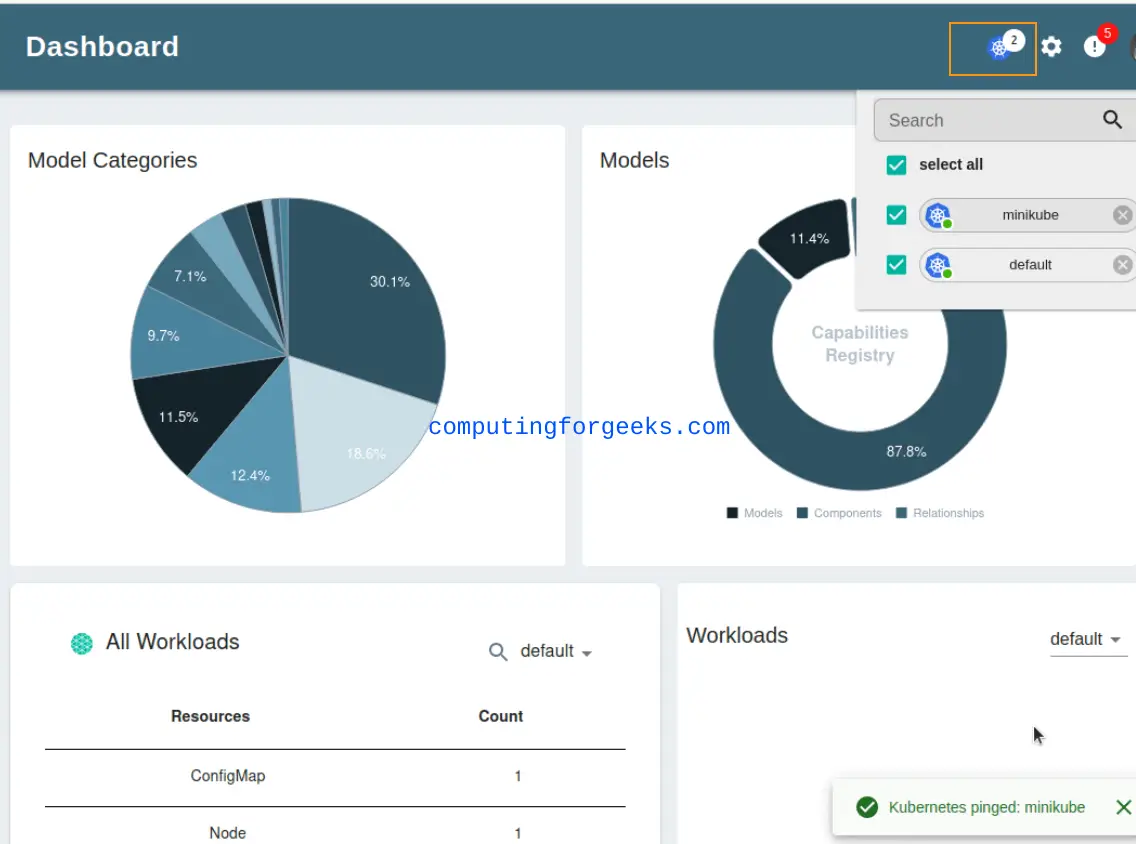
Task: Open Meshery settings via the gear icon
Action: click(1051, 46)
